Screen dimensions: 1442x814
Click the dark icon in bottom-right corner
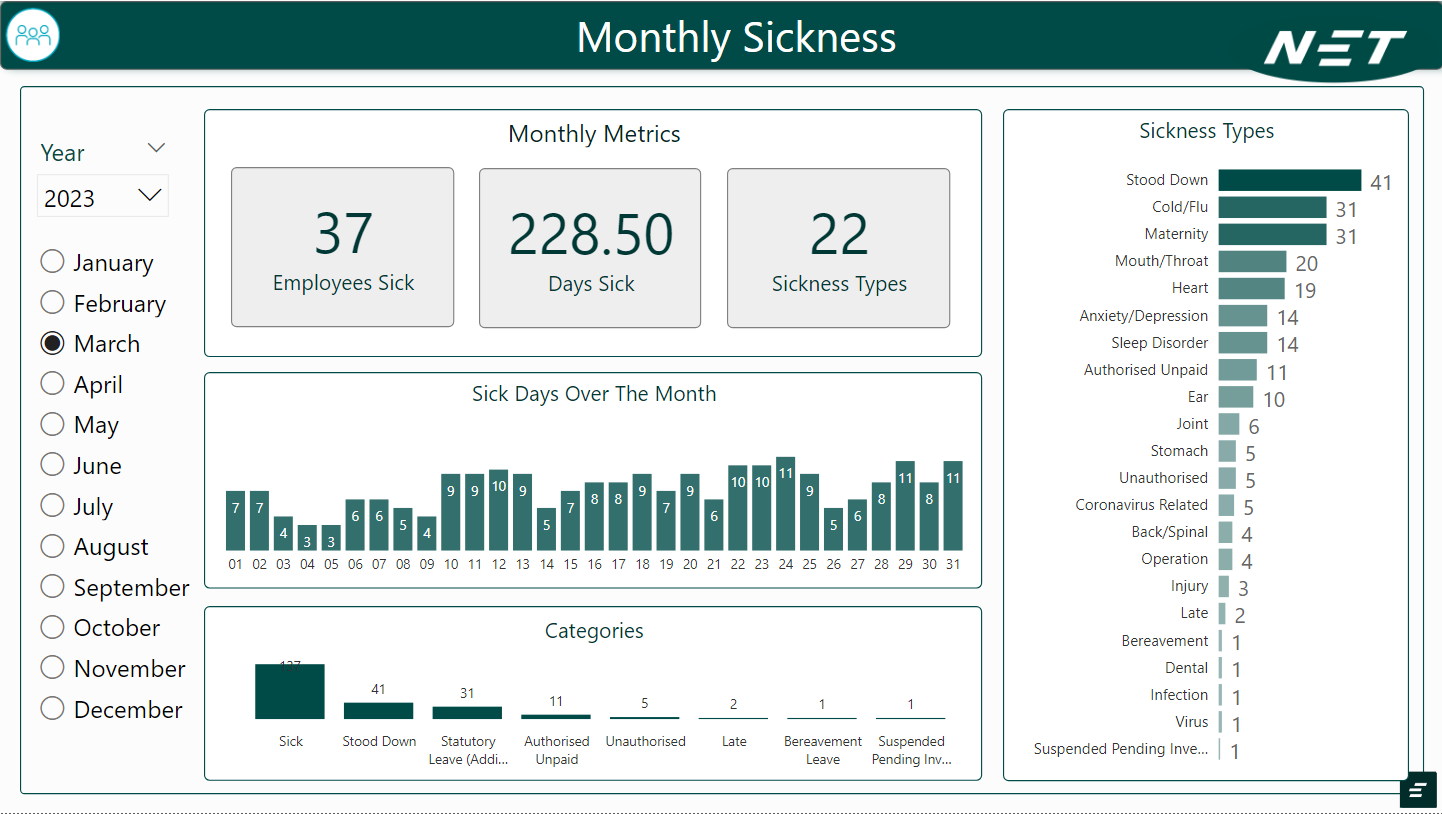1417,790
